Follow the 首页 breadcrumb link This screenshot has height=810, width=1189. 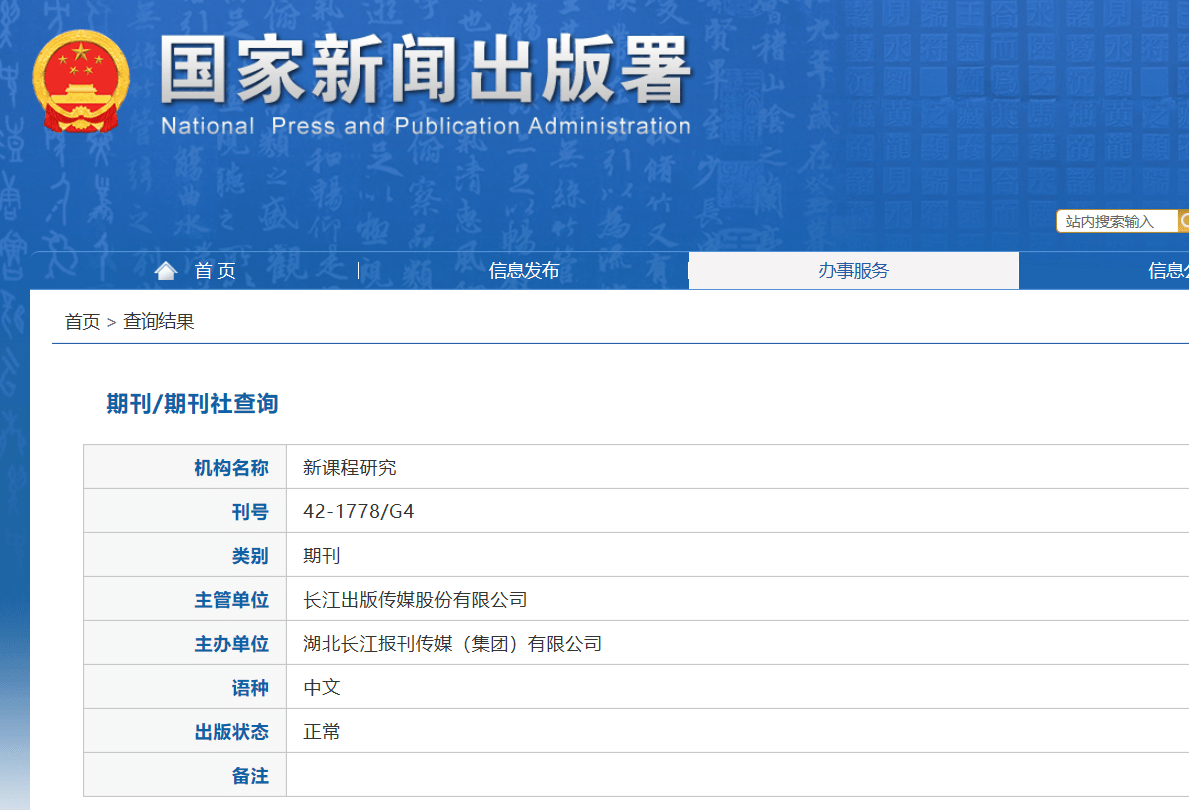pyautogui.click(x=82, y=322)
